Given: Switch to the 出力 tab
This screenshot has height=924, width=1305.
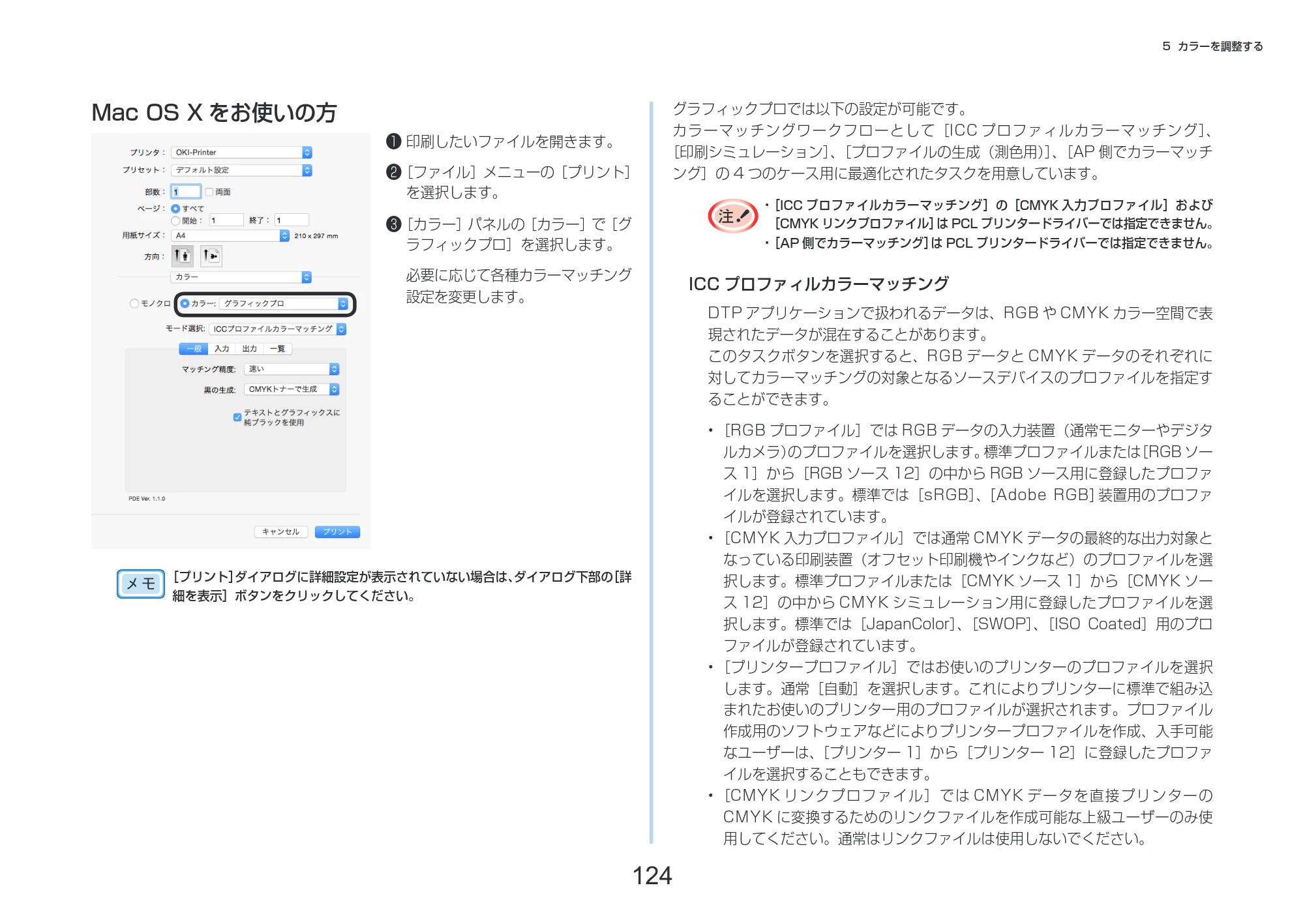Looking at the screenshot, I should [x=250, y=349].
